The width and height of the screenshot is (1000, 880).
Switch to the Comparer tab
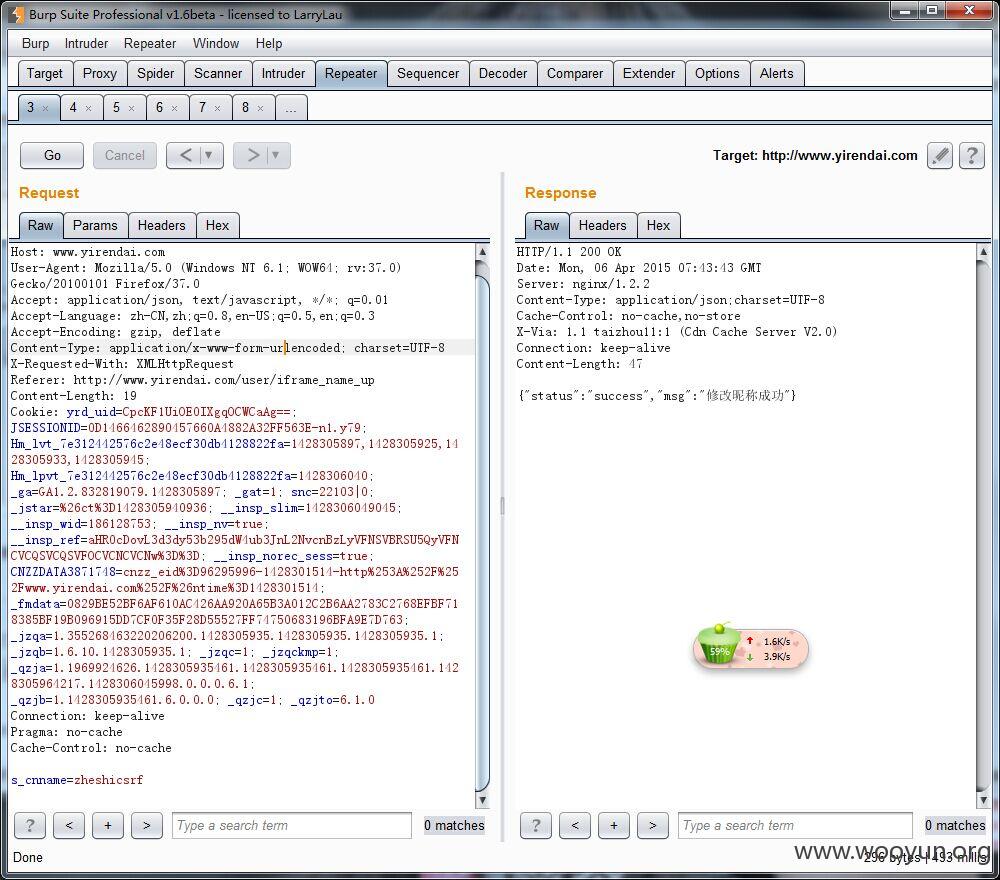coord(575,73)
